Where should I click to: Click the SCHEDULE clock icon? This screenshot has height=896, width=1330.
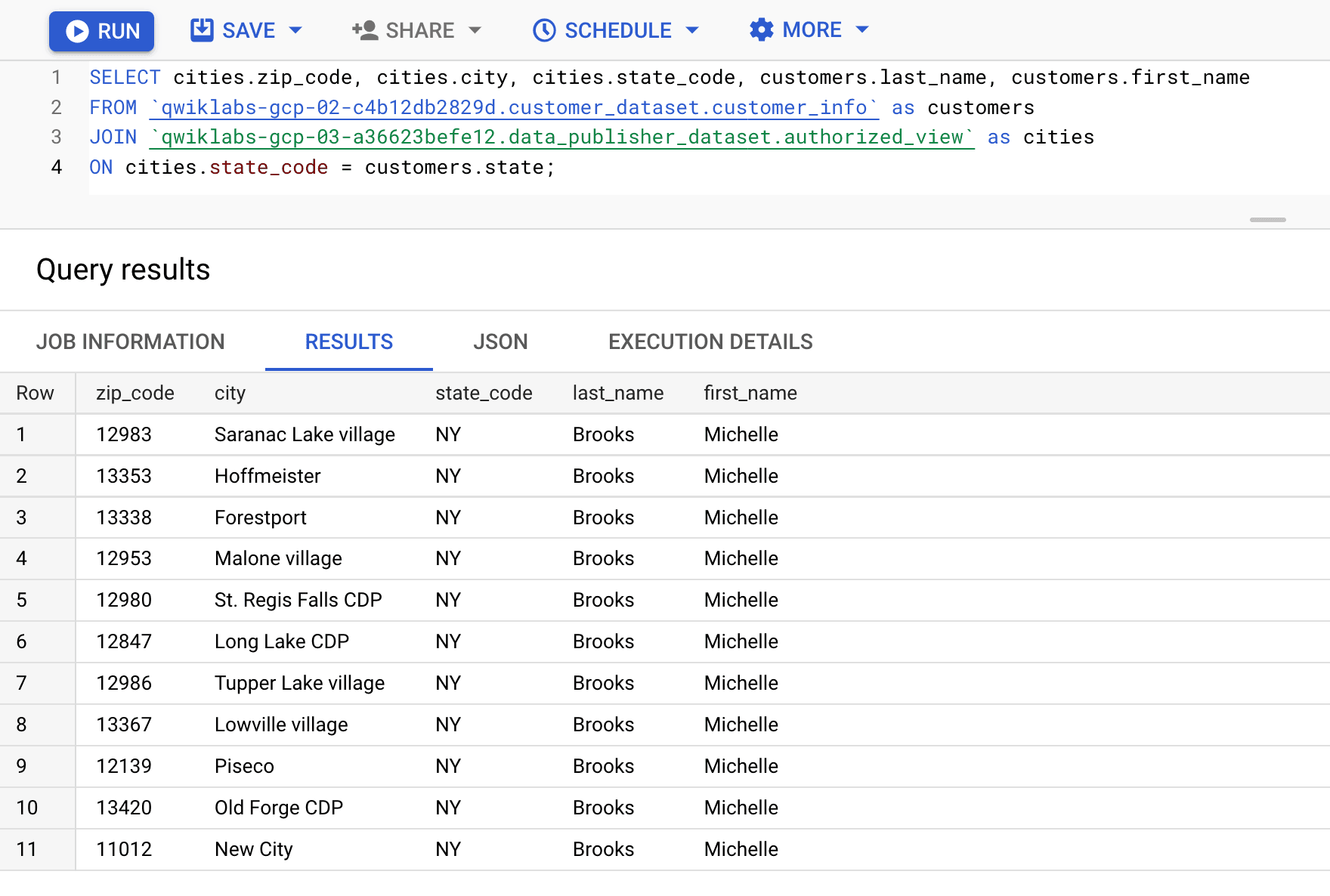[544, 30]
